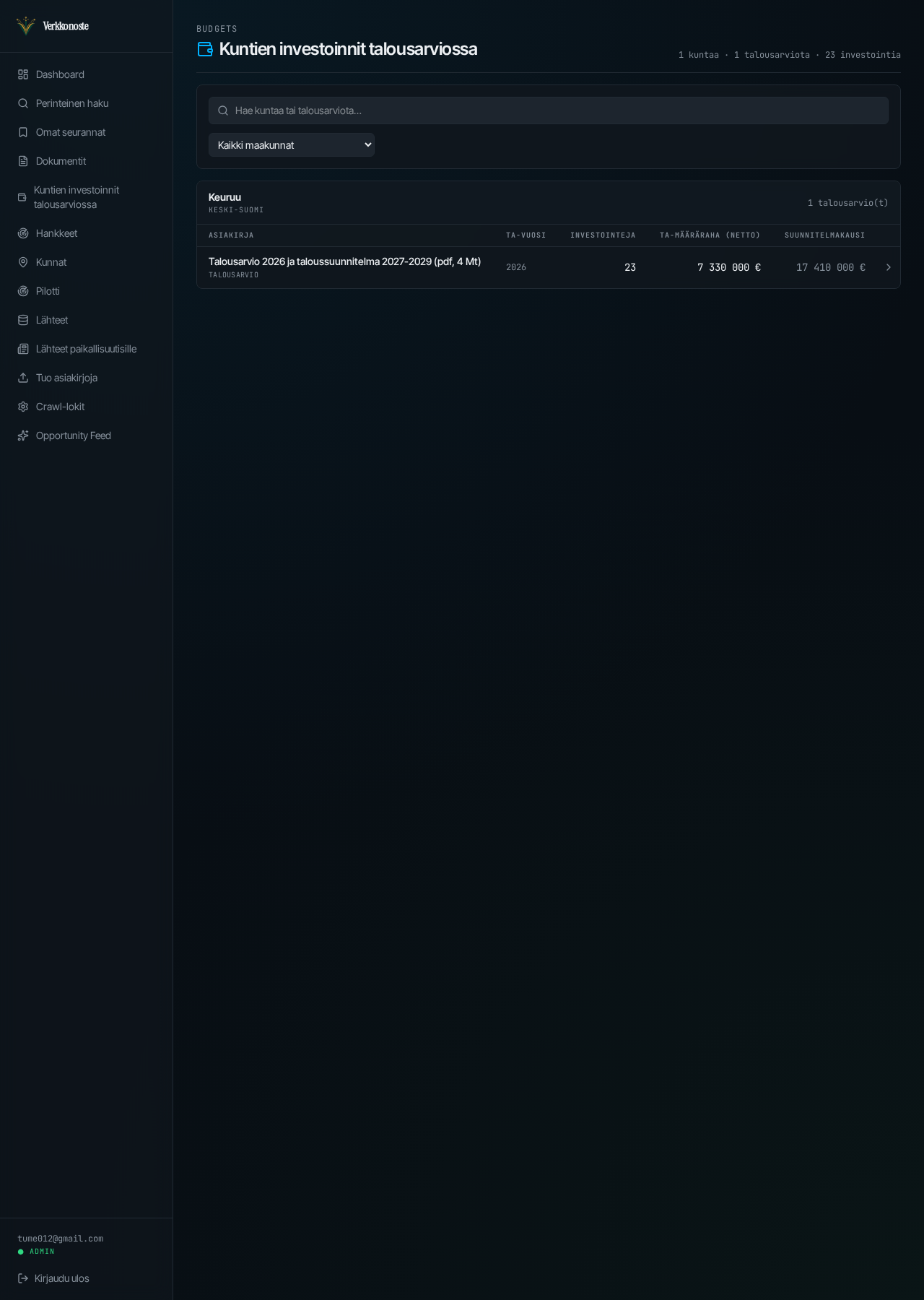
Task: Open Talousarvio 2026 ja taloussuunnitelma document link
Action: pos(344,261)
